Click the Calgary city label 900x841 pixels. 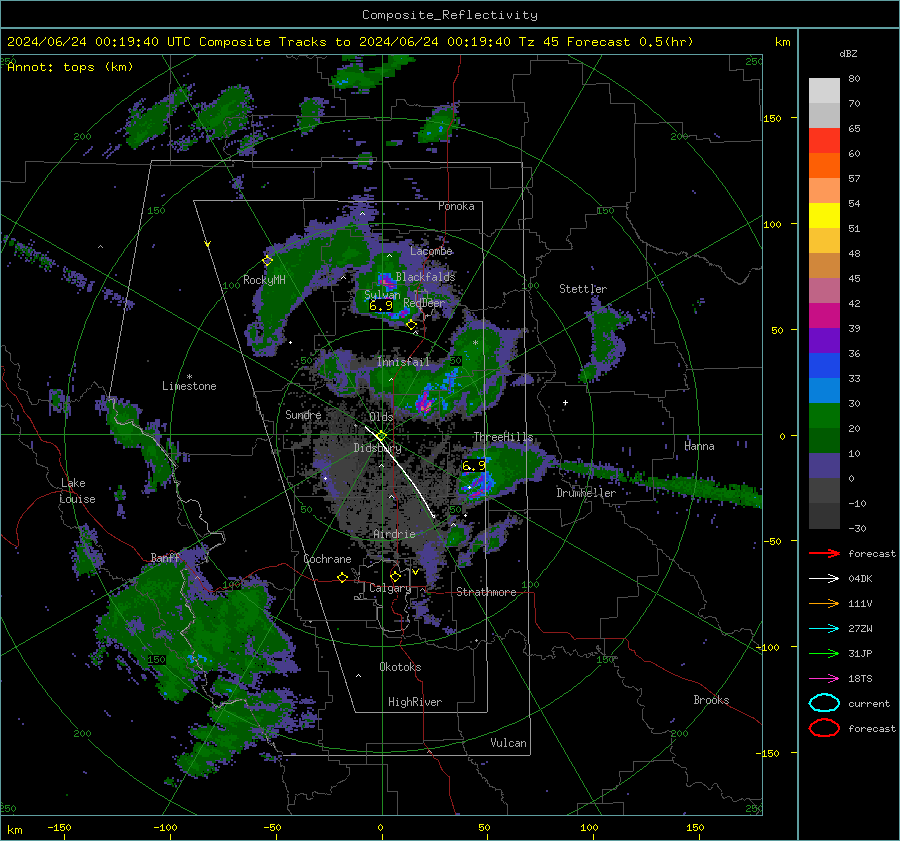[390, 588]
